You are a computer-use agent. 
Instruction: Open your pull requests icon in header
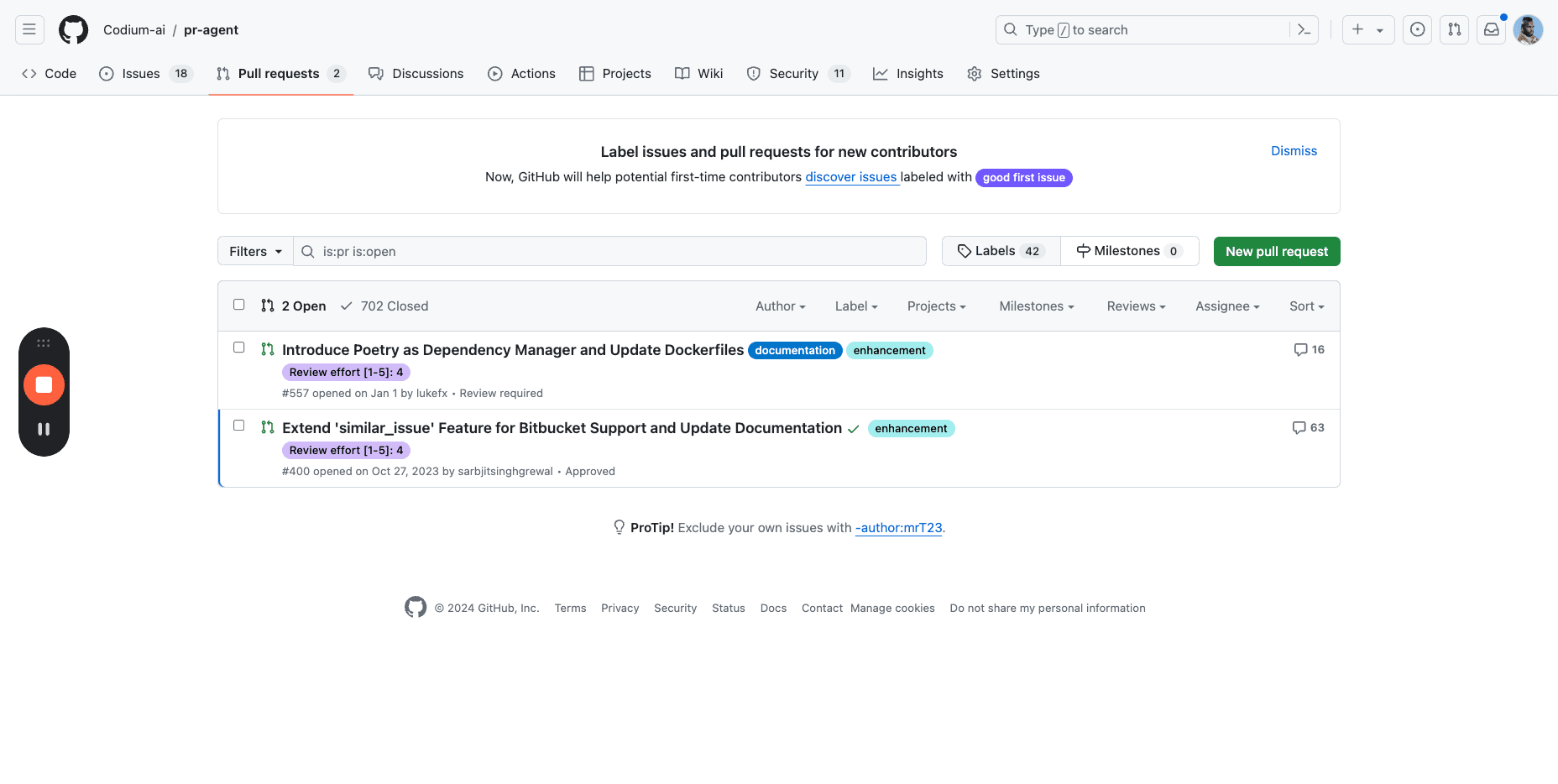(1455, 29)
